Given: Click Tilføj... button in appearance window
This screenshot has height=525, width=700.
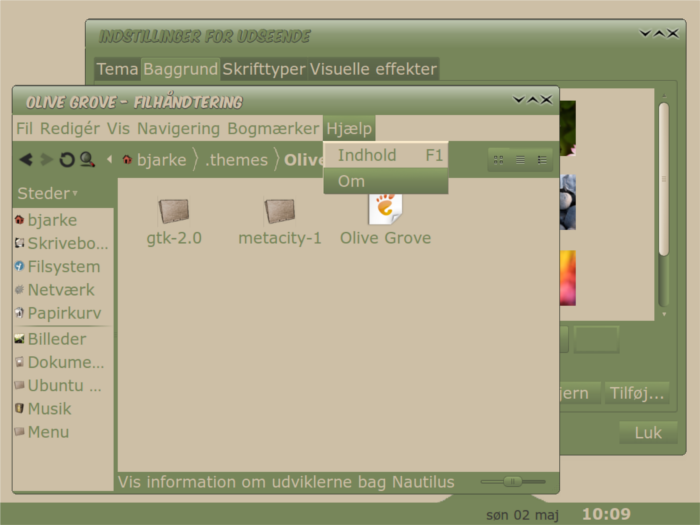Looking at the screenshot, I should coord(637,393).
